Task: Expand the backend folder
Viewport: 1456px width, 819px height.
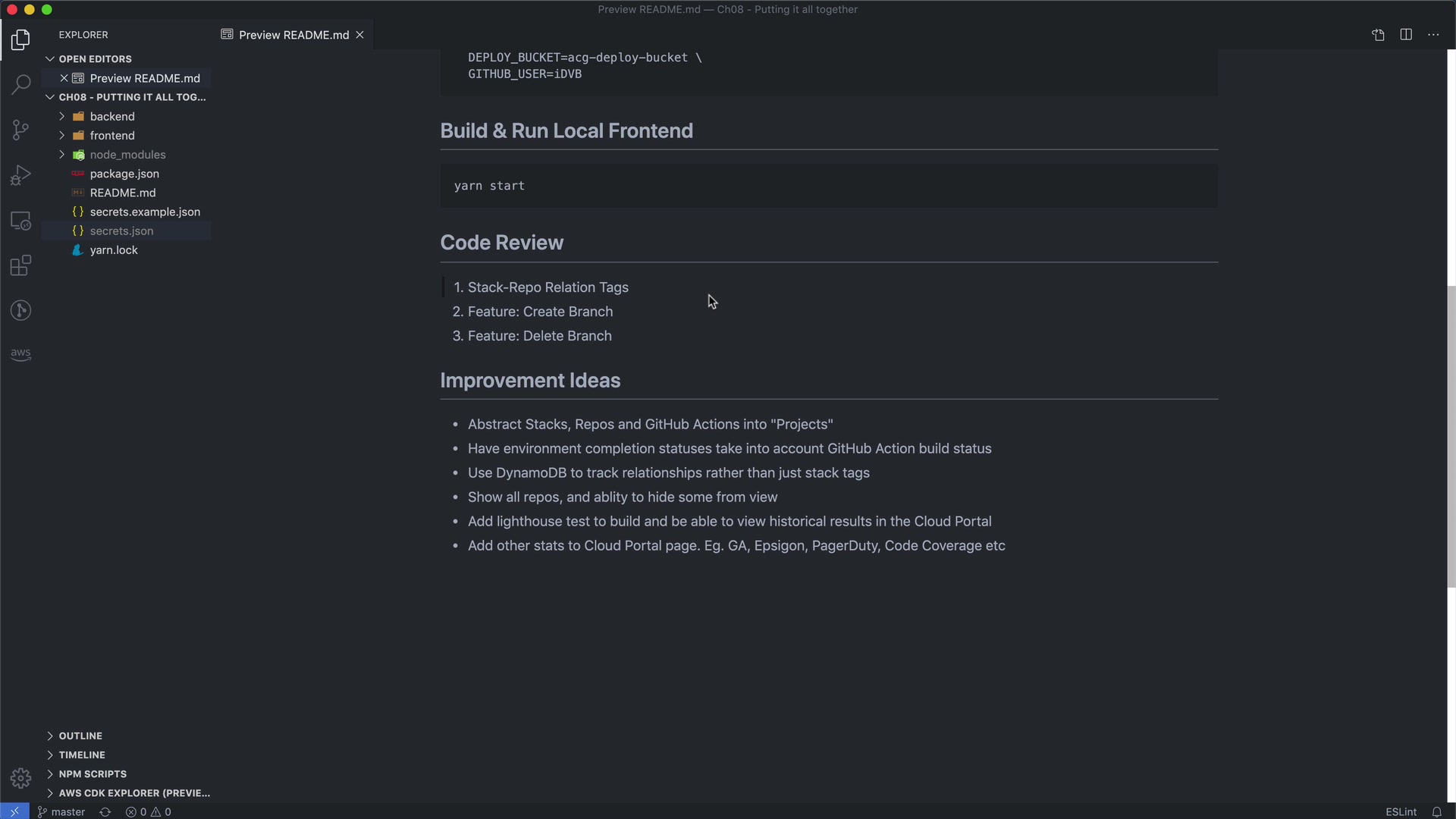Action: [x=112, y=117]
